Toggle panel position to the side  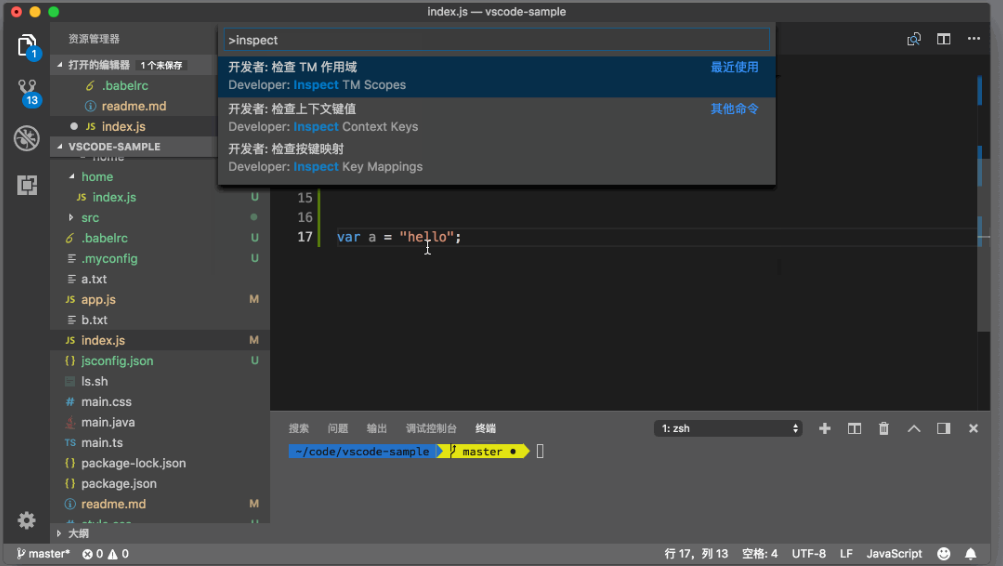click(943, 428)
